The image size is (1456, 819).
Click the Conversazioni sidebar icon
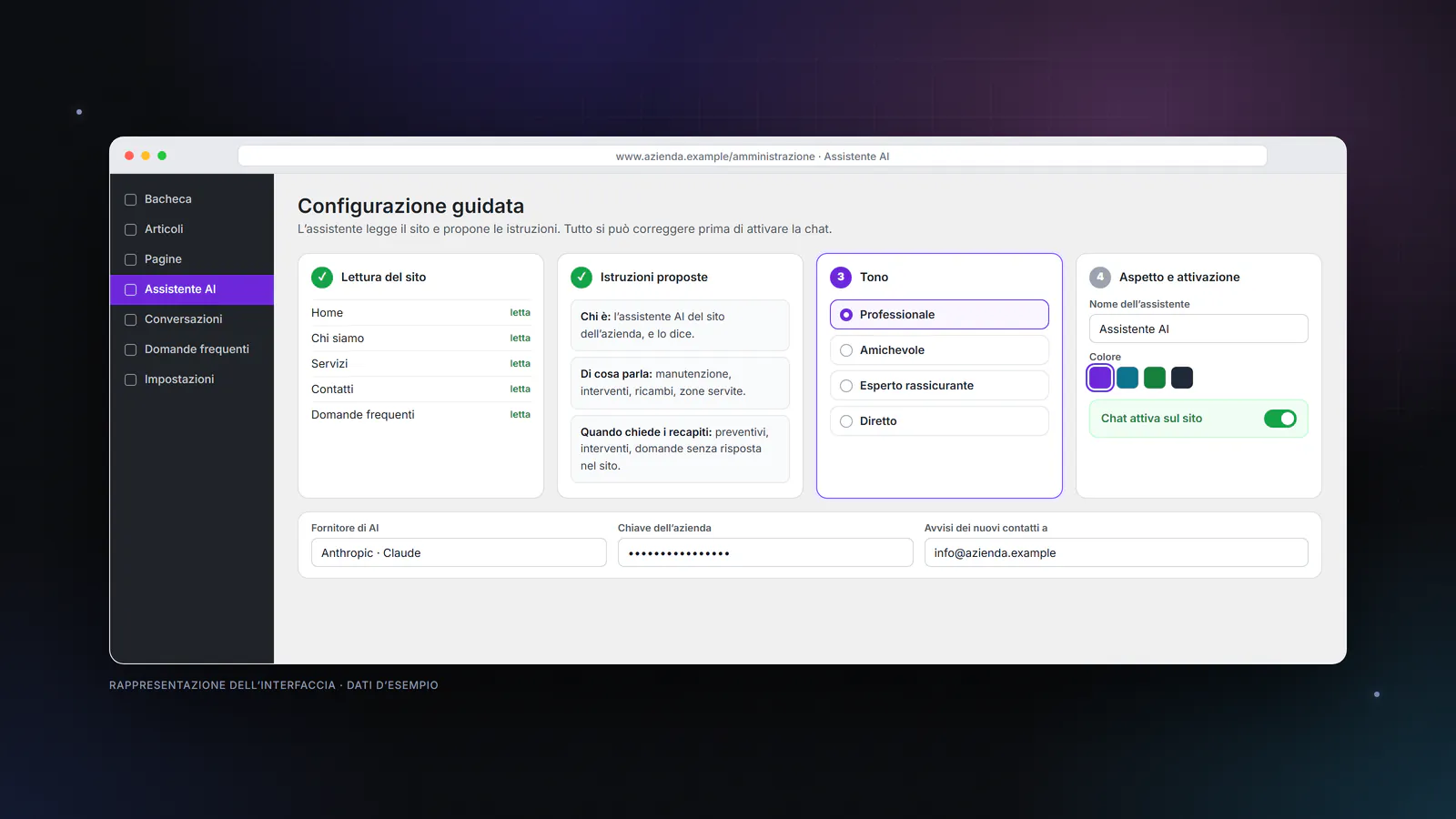pyautogui.click(x=130, y=319)
